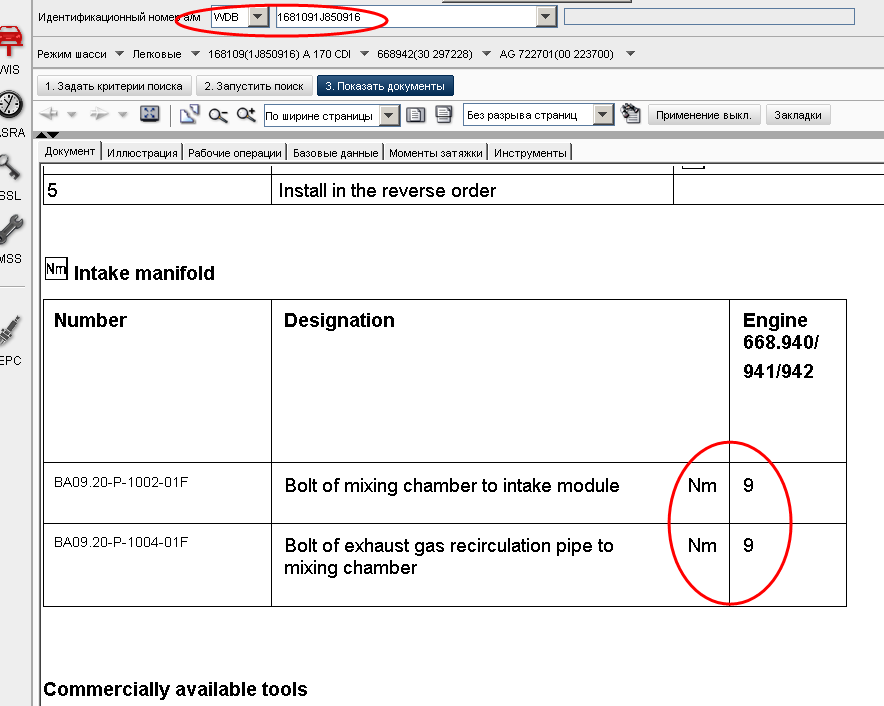Open the 'По ширине страницы' zoom dropdown
Screen dimensions: 884x706
389,115
